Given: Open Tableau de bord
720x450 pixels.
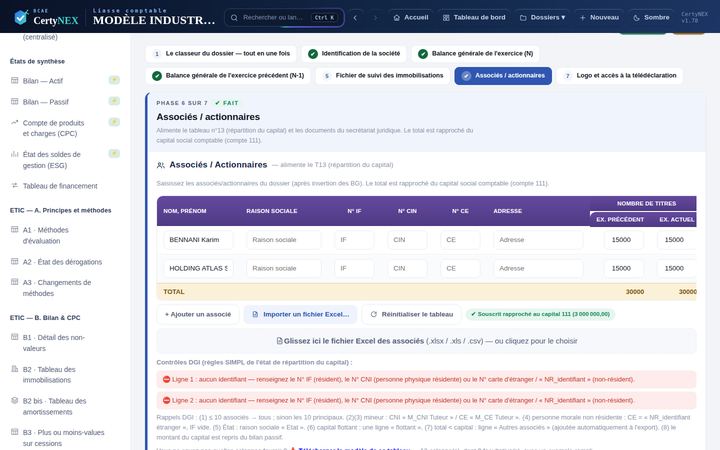Looking at the screenshot, I should [x=474, y=17].
